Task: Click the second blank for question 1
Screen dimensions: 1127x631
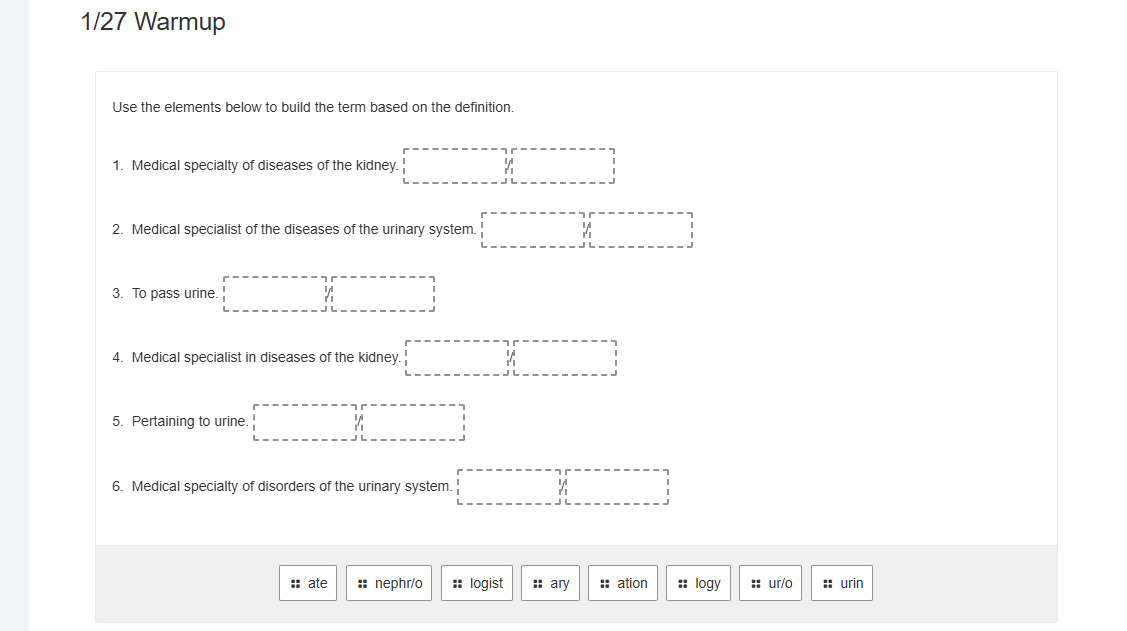Action: pyautogui.click(x=563, y=165)
